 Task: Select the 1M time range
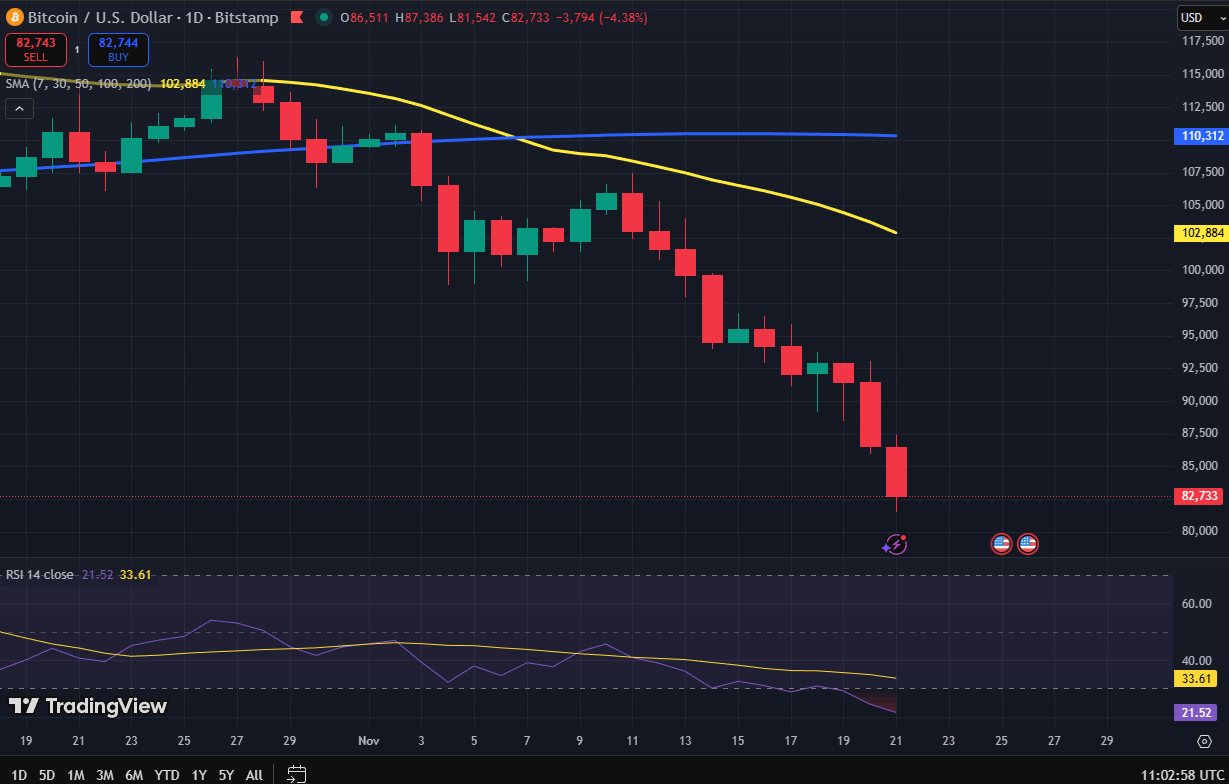coord(75,774)
